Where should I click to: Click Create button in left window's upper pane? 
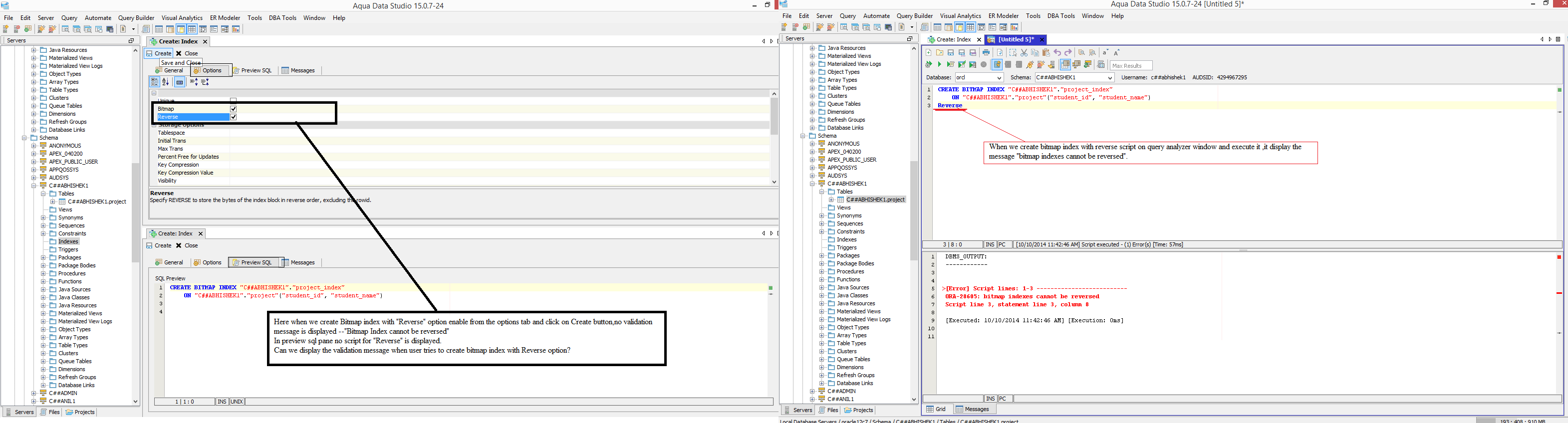coord(159,53)
